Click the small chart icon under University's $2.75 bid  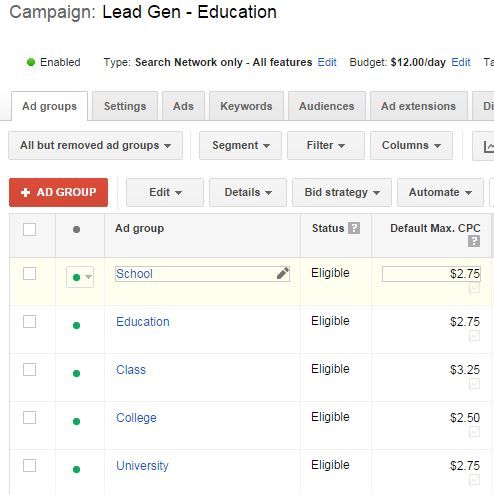[x=474, y=479]
